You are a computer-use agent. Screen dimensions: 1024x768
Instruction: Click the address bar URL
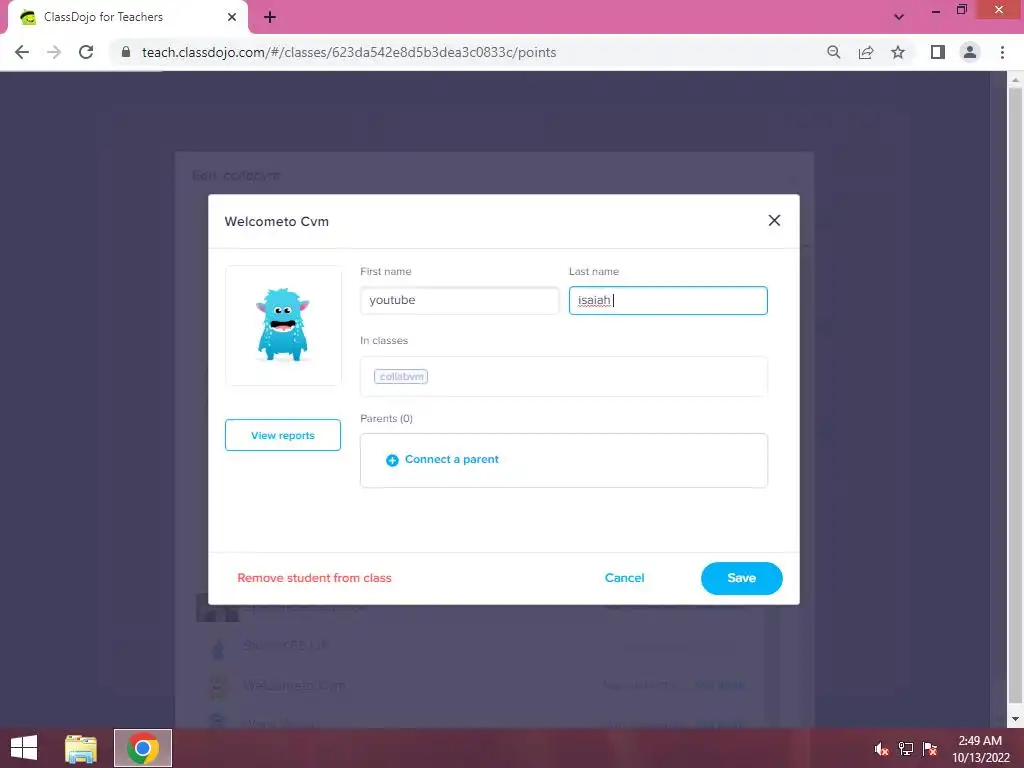349,52
